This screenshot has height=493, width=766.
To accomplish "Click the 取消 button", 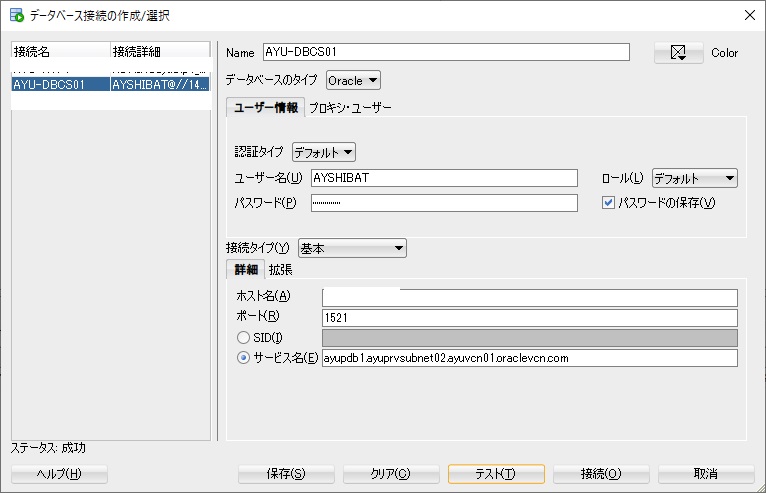I will point(706,473).
